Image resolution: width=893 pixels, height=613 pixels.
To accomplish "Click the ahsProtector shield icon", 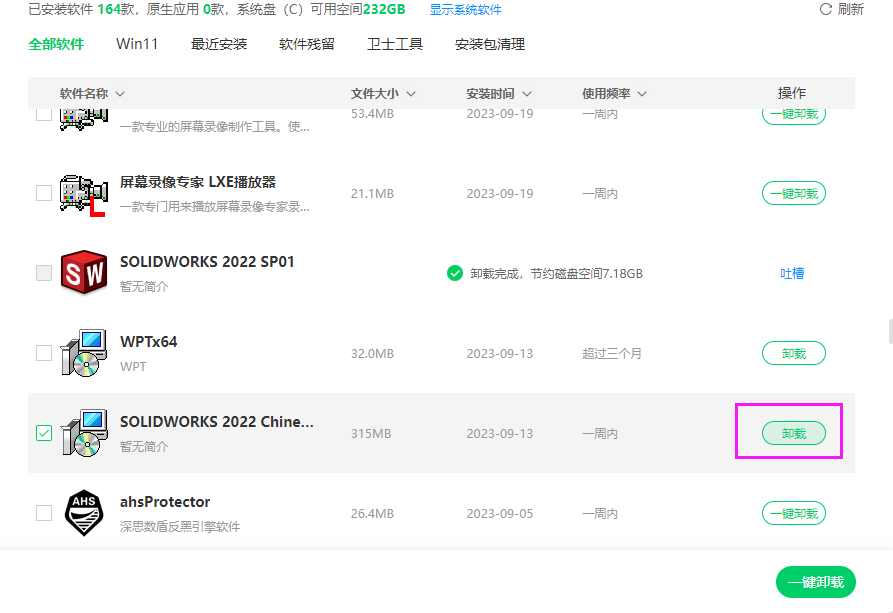I will coord(83,512).
